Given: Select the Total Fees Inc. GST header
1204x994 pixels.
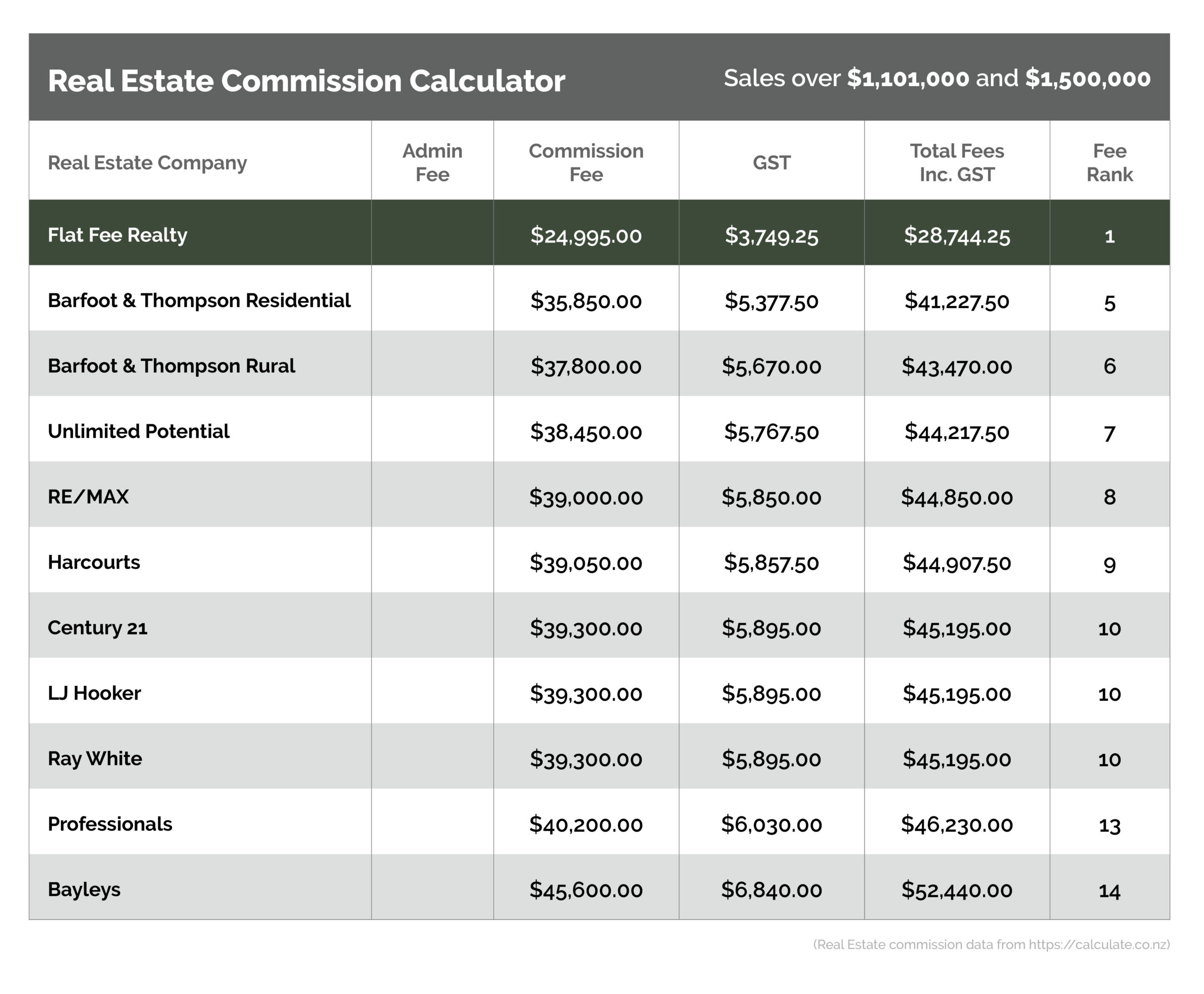Looking at the screenshot, I should tap(957, 163).
